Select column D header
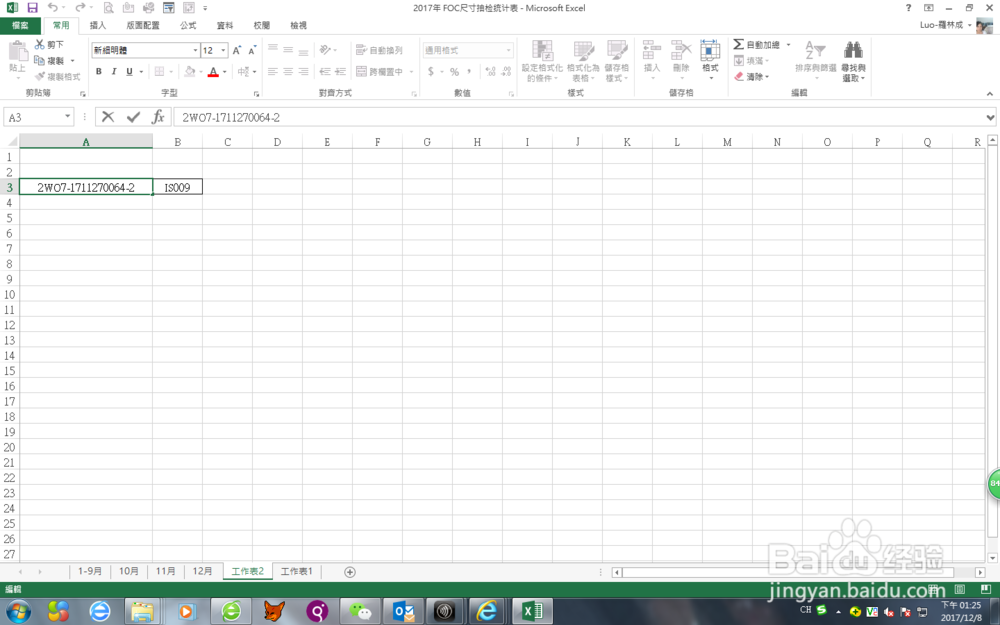 277,142
